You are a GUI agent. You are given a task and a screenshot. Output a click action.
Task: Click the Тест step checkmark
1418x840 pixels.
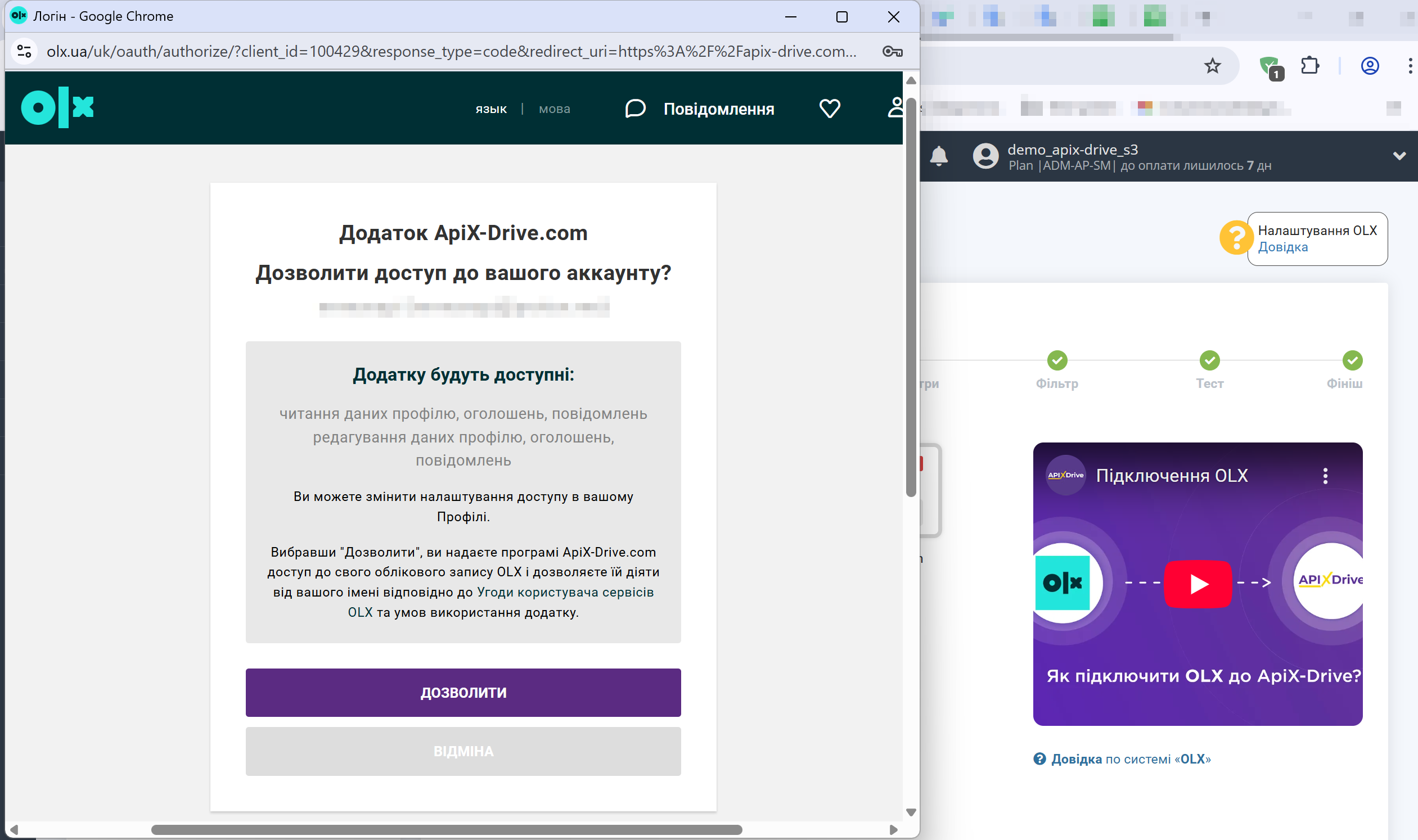[1210, 360]
